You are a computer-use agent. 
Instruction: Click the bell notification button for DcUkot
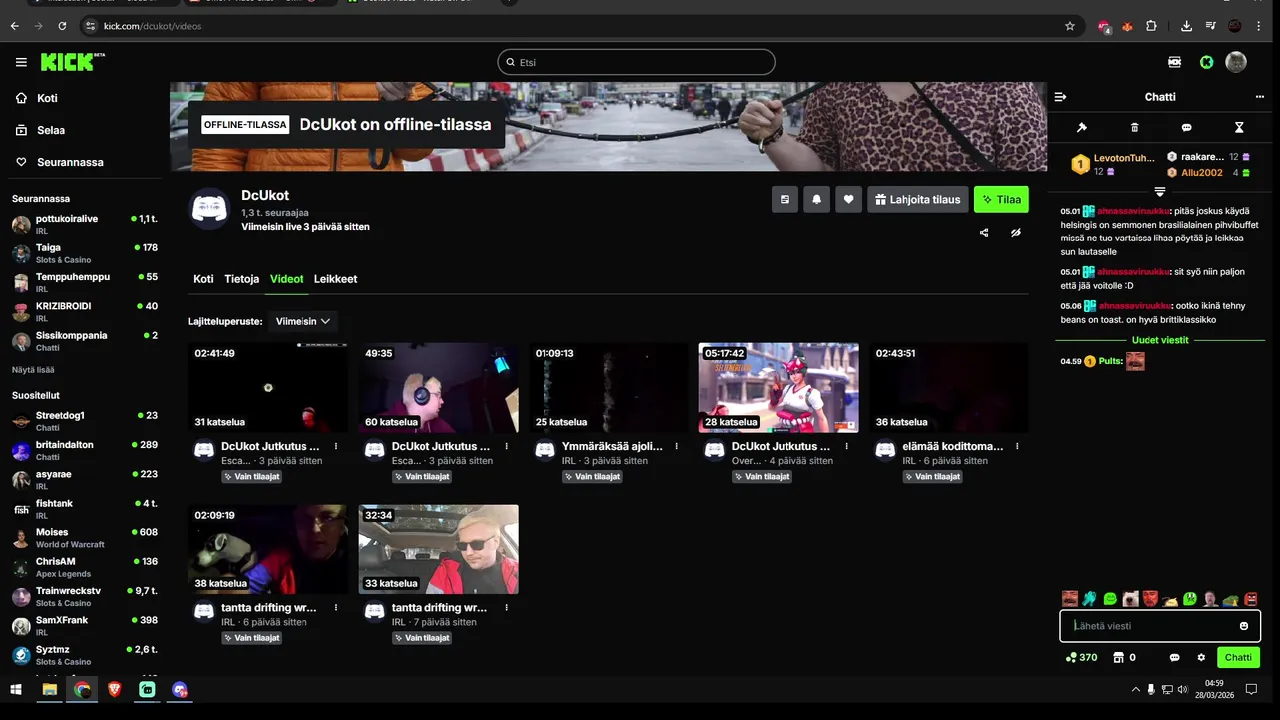(x=816, y=199)
